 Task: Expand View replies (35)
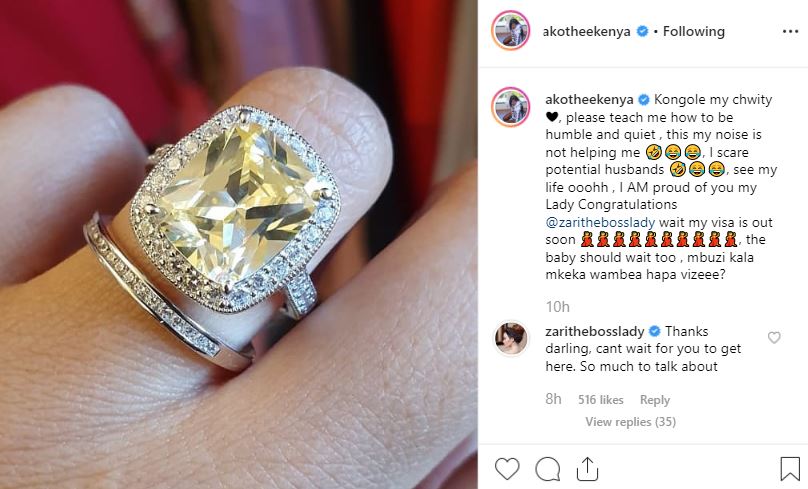tap(630, 421)
